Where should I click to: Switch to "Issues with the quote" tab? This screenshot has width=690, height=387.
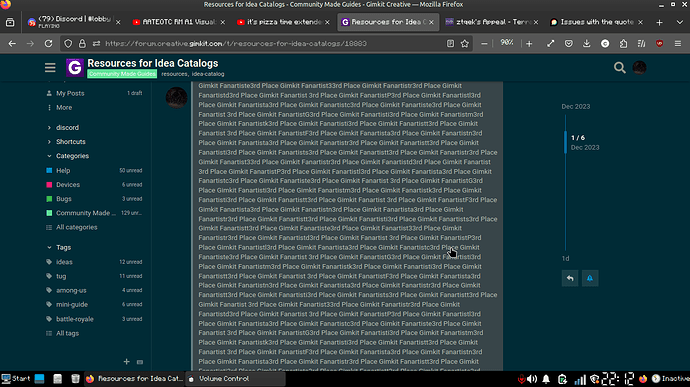596,22
